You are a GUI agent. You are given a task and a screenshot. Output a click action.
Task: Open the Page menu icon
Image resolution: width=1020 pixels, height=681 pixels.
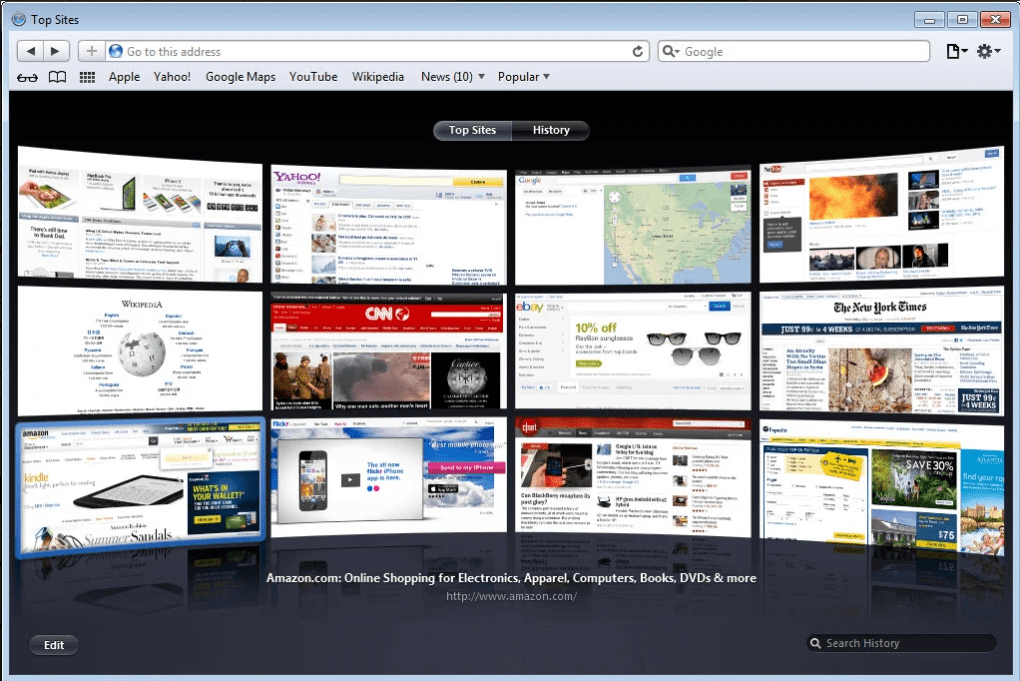click(956, 51)
